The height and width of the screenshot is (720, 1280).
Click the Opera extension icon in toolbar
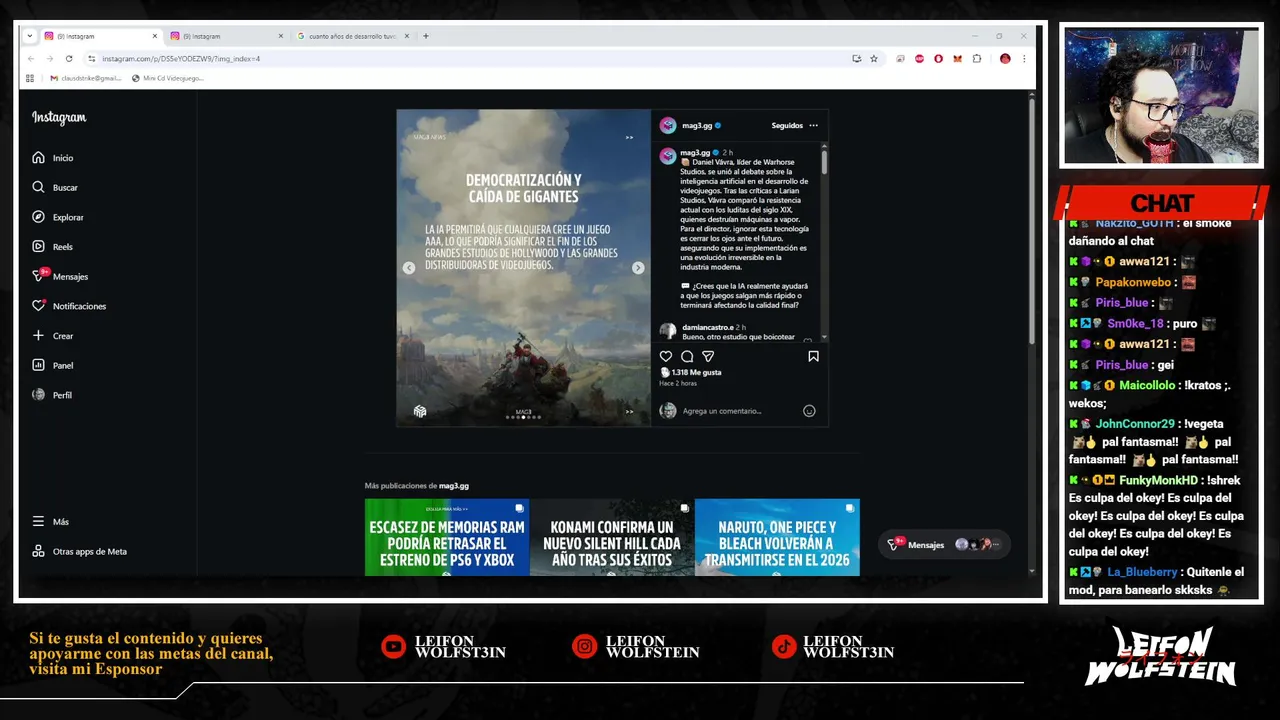pyautogui.click(x=938, y=59)
